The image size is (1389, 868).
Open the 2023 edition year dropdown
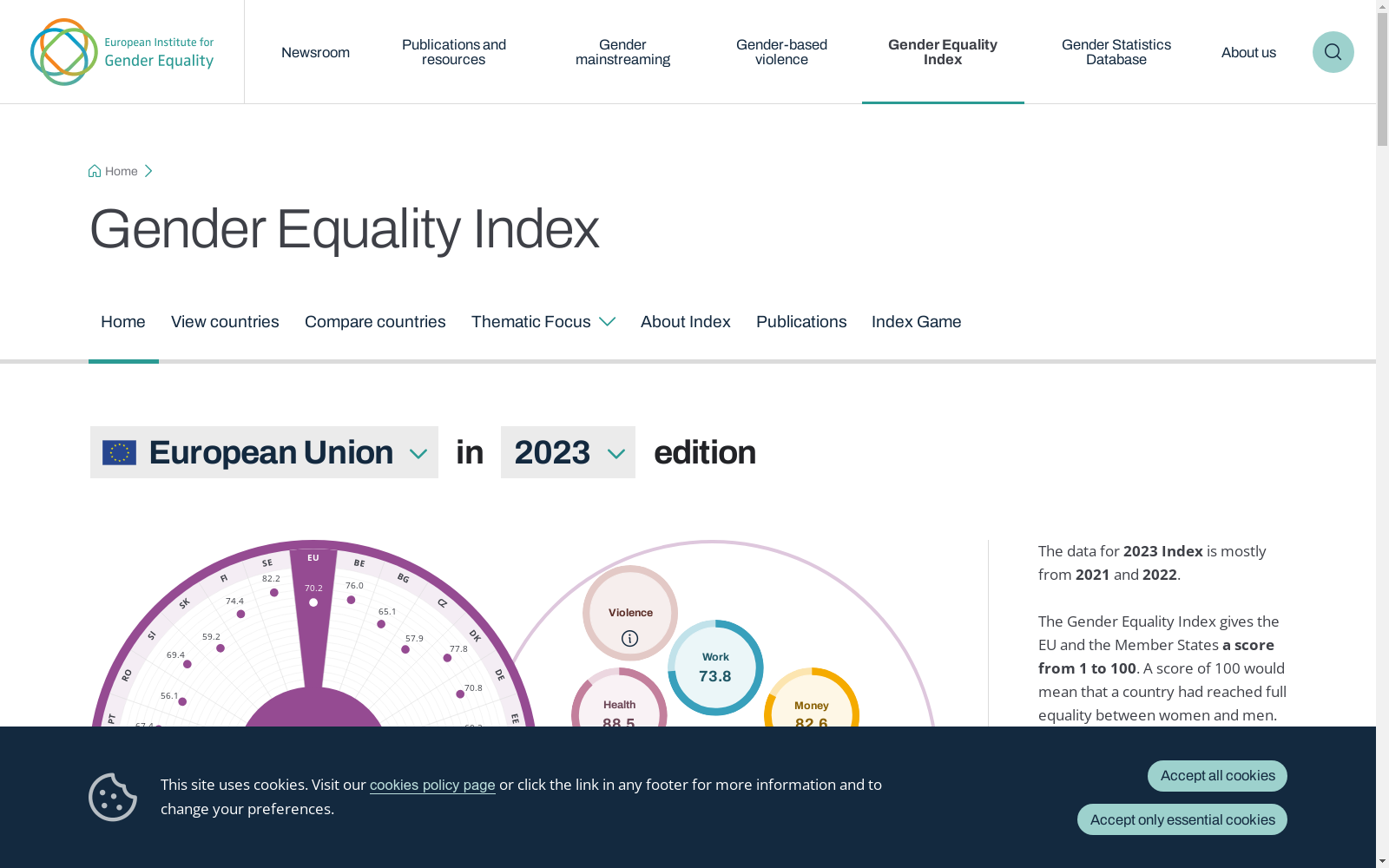568,452
